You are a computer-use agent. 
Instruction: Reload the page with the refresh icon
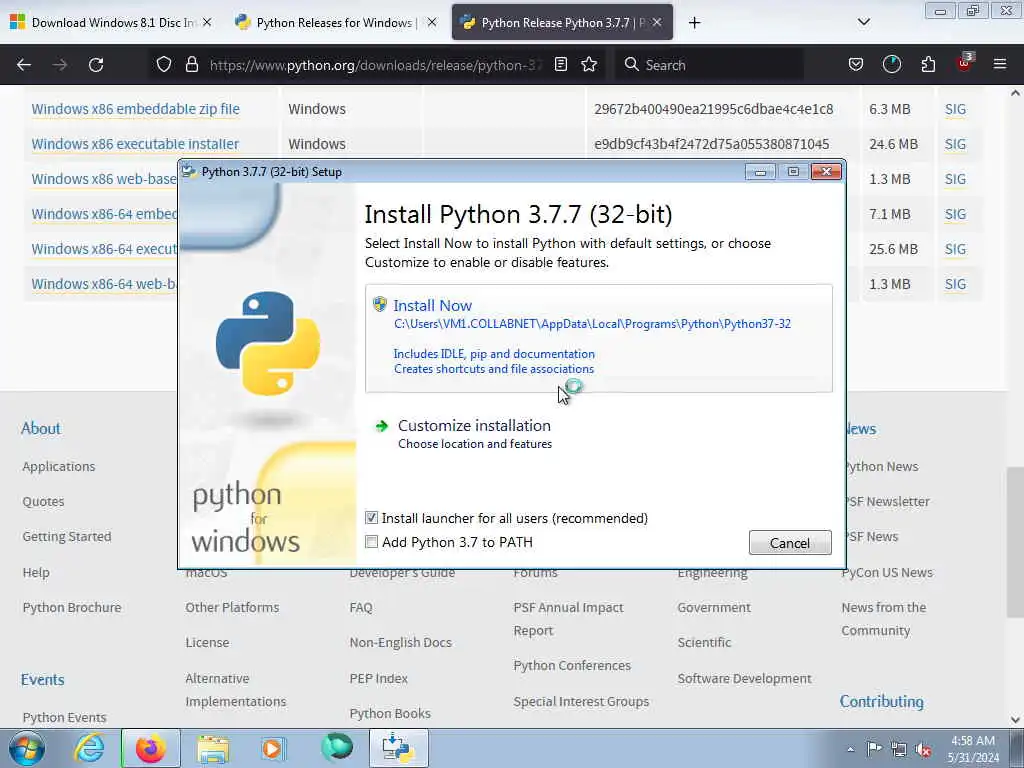96,65
